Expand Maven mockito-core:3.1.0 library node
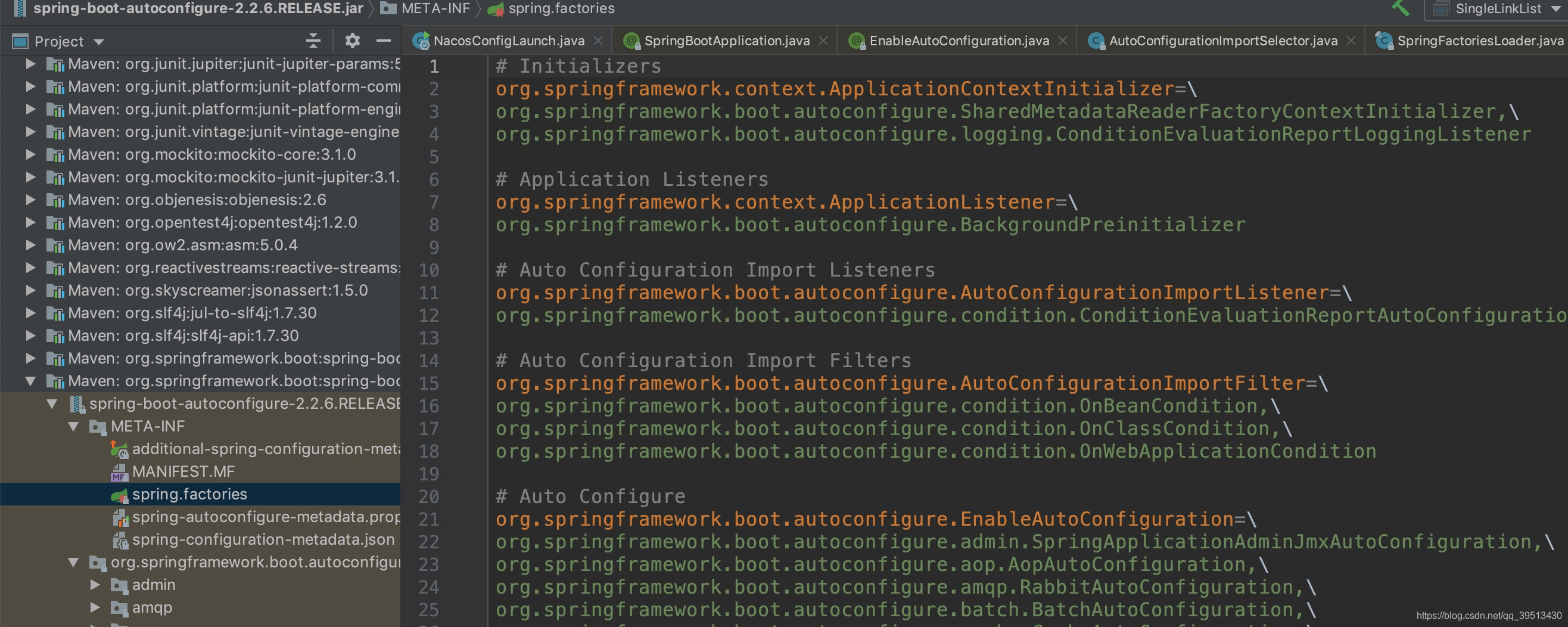 tap(30, 154)
